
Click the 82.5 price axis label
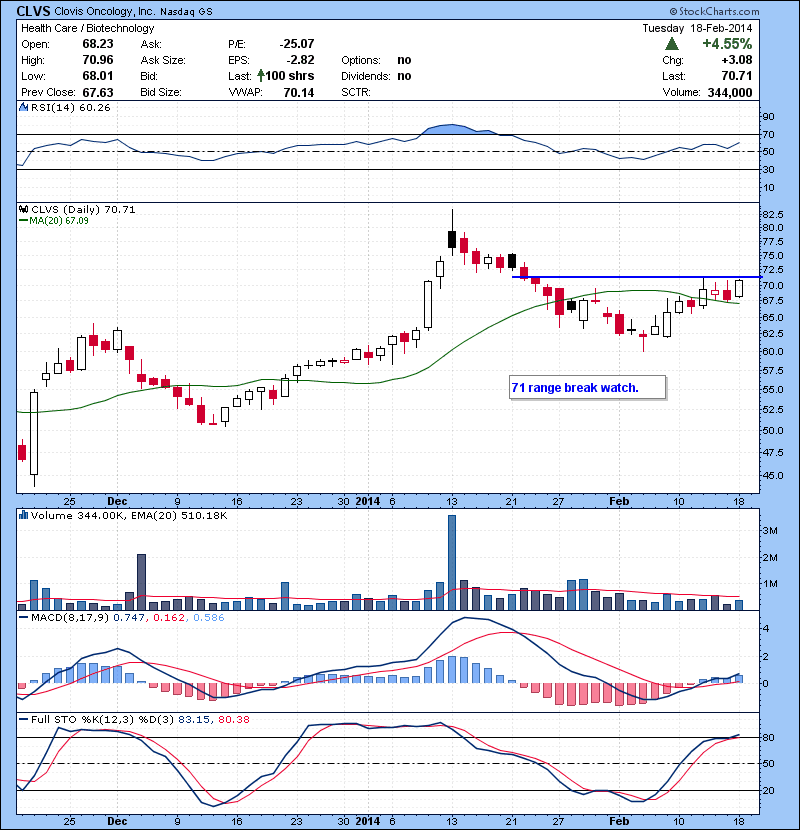[x=773, y=214]
